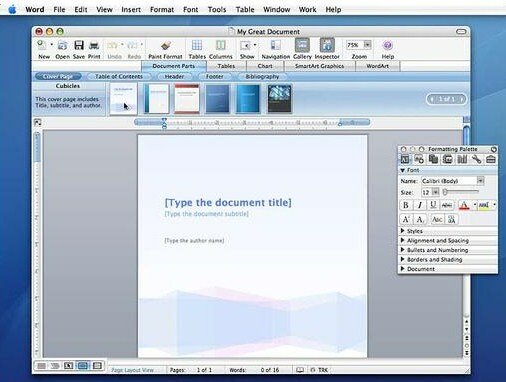Go to next gallery page arrow
506x382 pixels.
[x=462, y=99]
